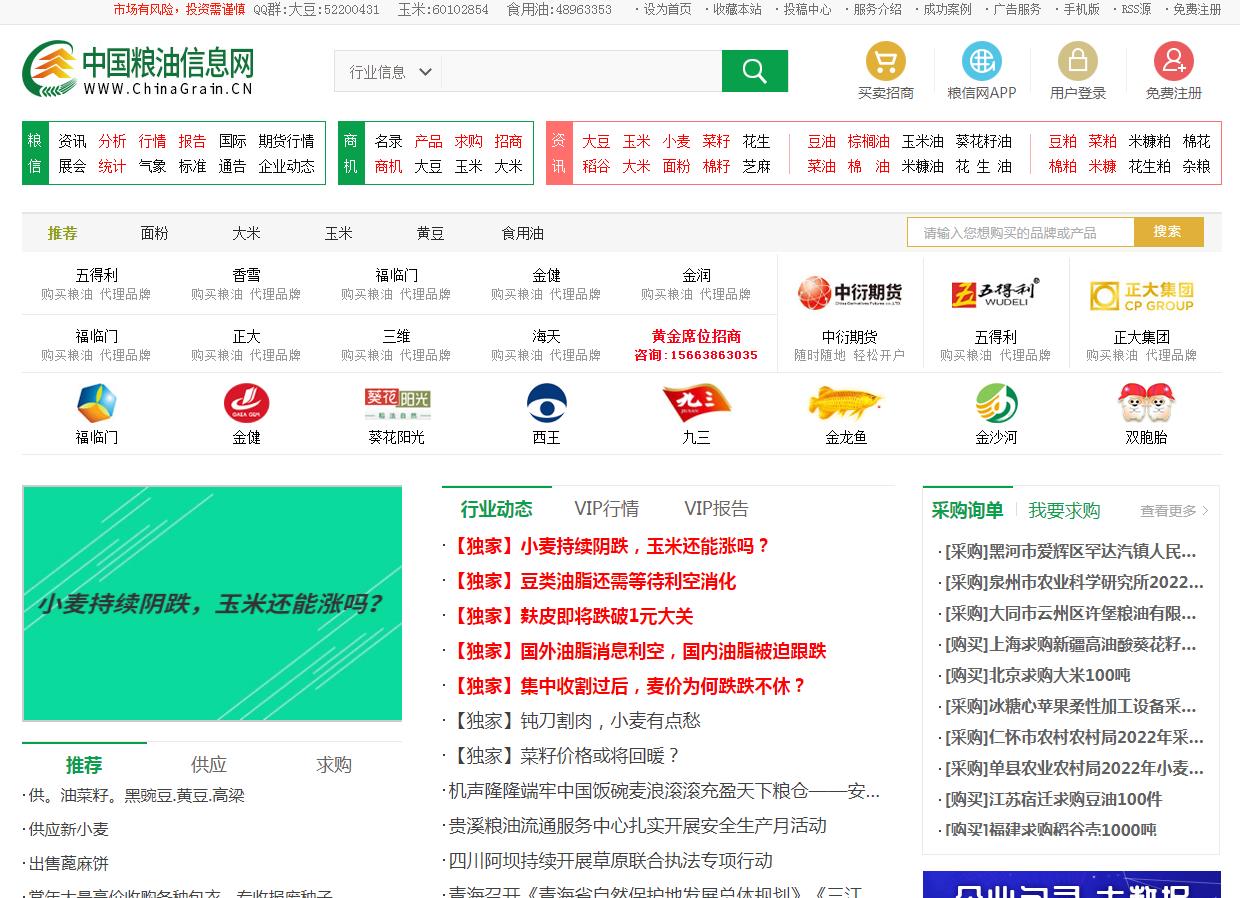Open the 供应新小麦 listing
The image size is (1240, 898).
click(68, 829)
